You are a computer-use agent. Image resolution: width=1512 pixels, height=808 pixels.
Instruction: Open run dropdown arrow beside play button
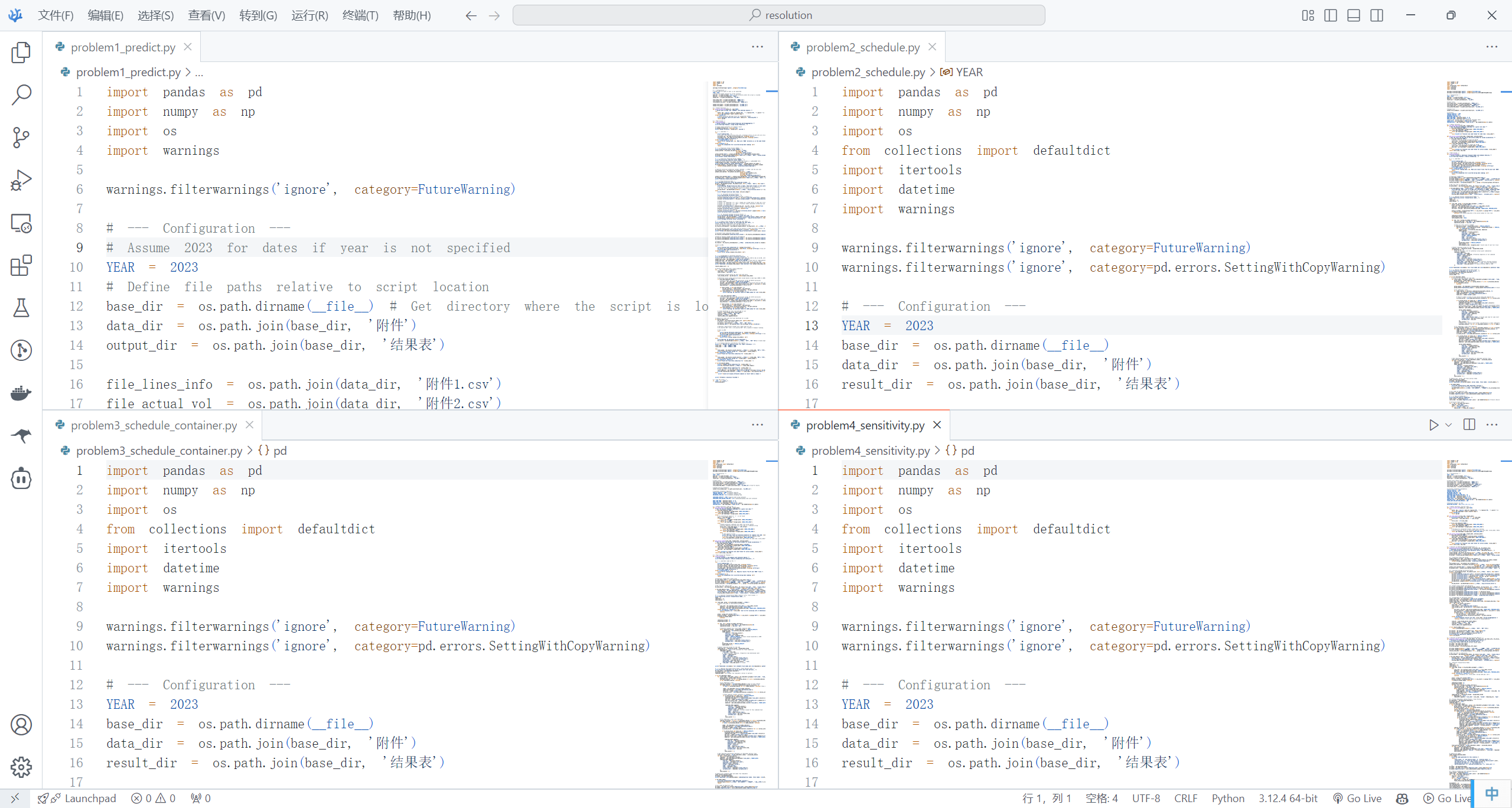pos(1448,425)
